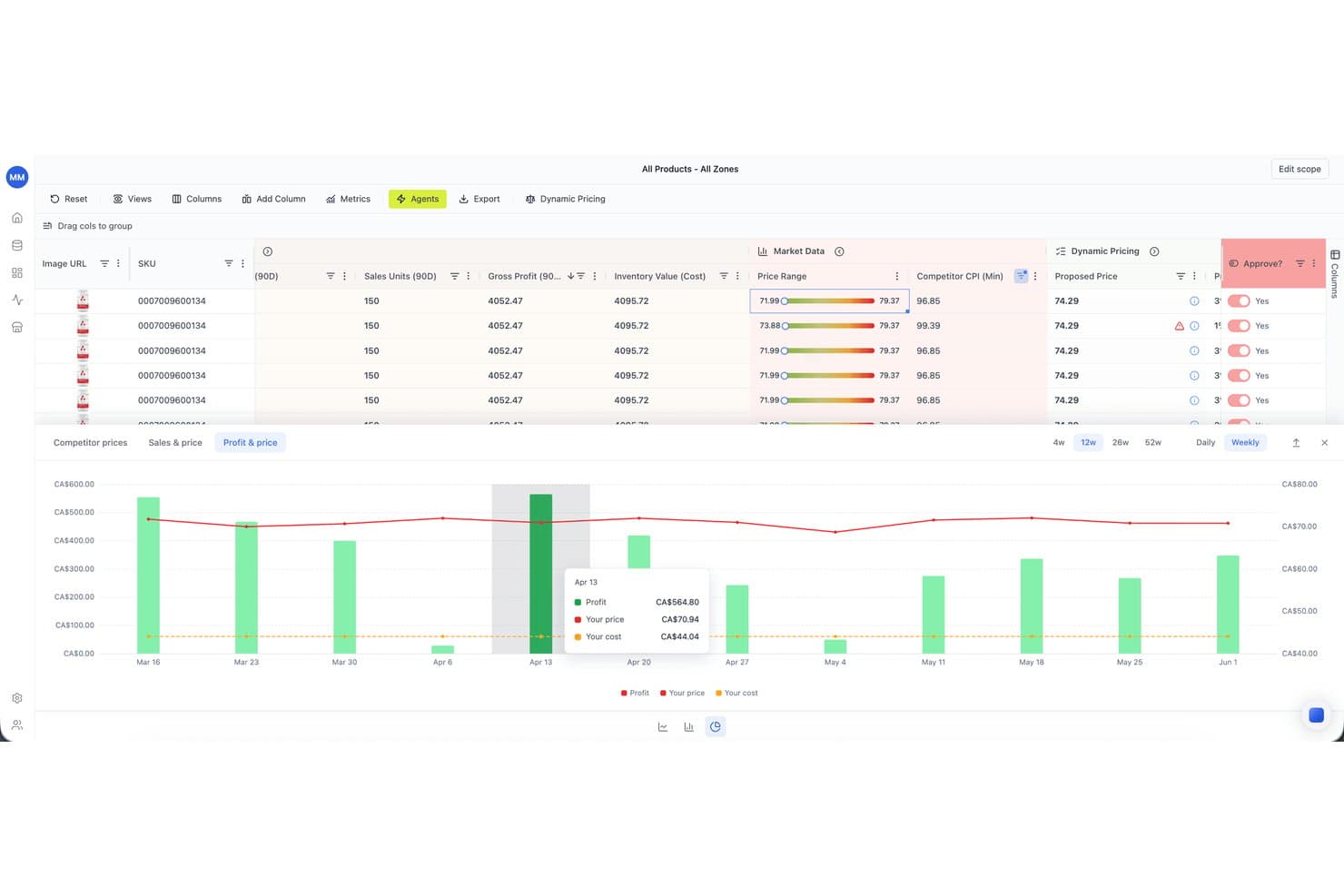The width and height of the screenshot is (1344, 896).
Task: Open the database icon in the sidebar
Action: (x=16, y=245)
